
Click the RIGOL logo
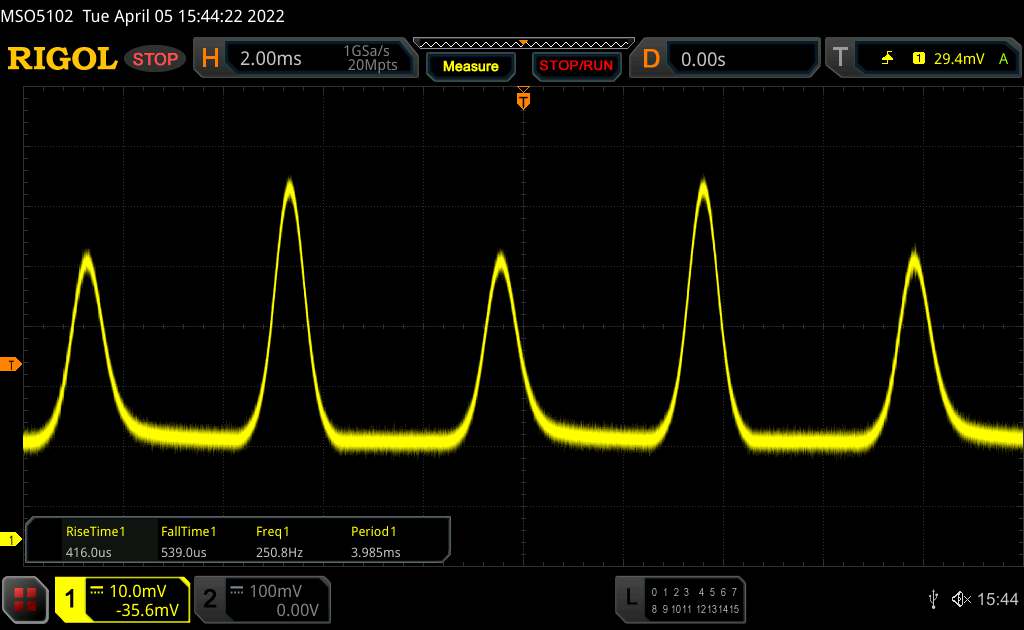tap(63, 59)
